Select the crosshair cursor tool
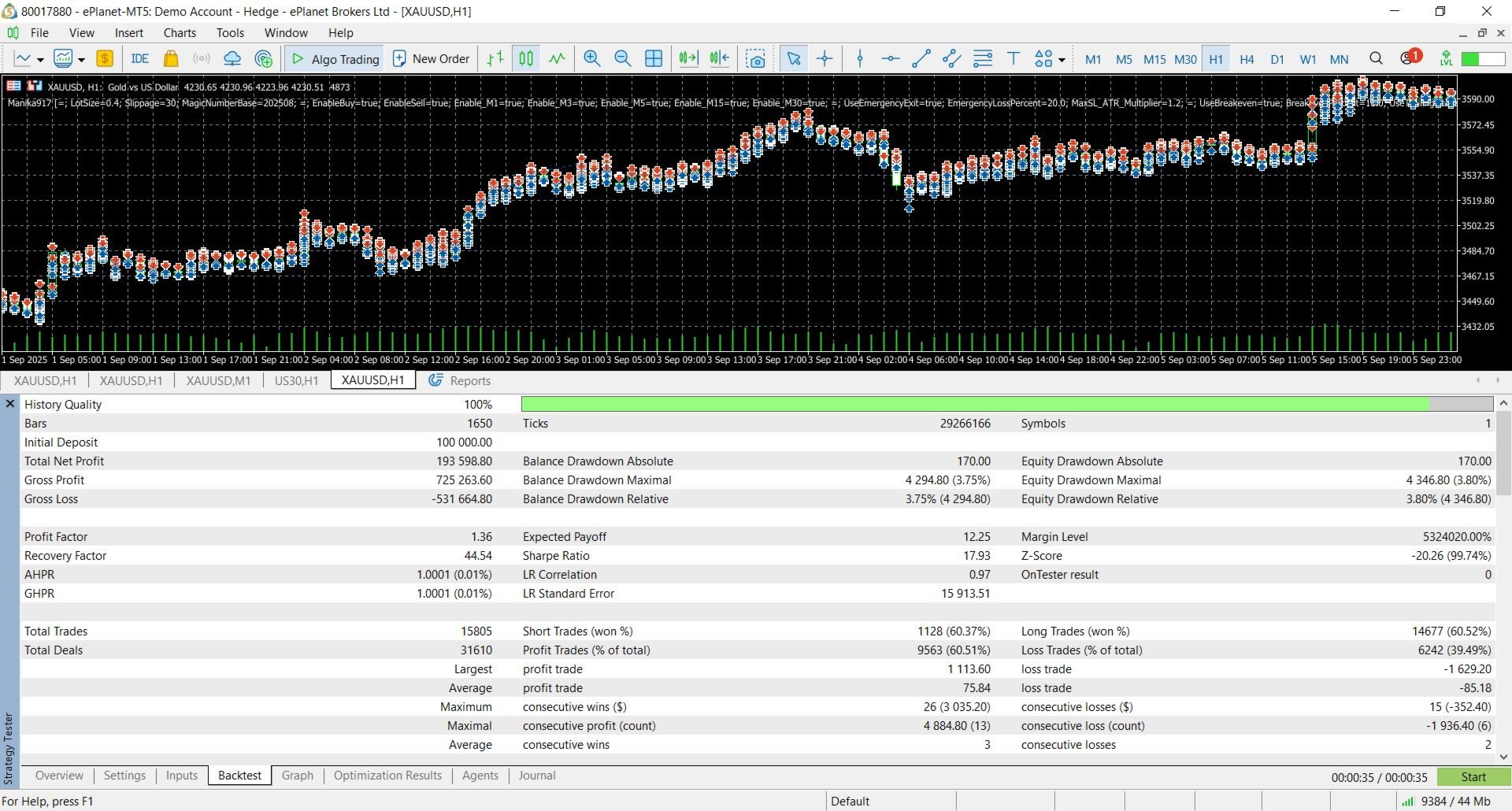This screenshot has width=1512, height=811. [x=825, y=59]
